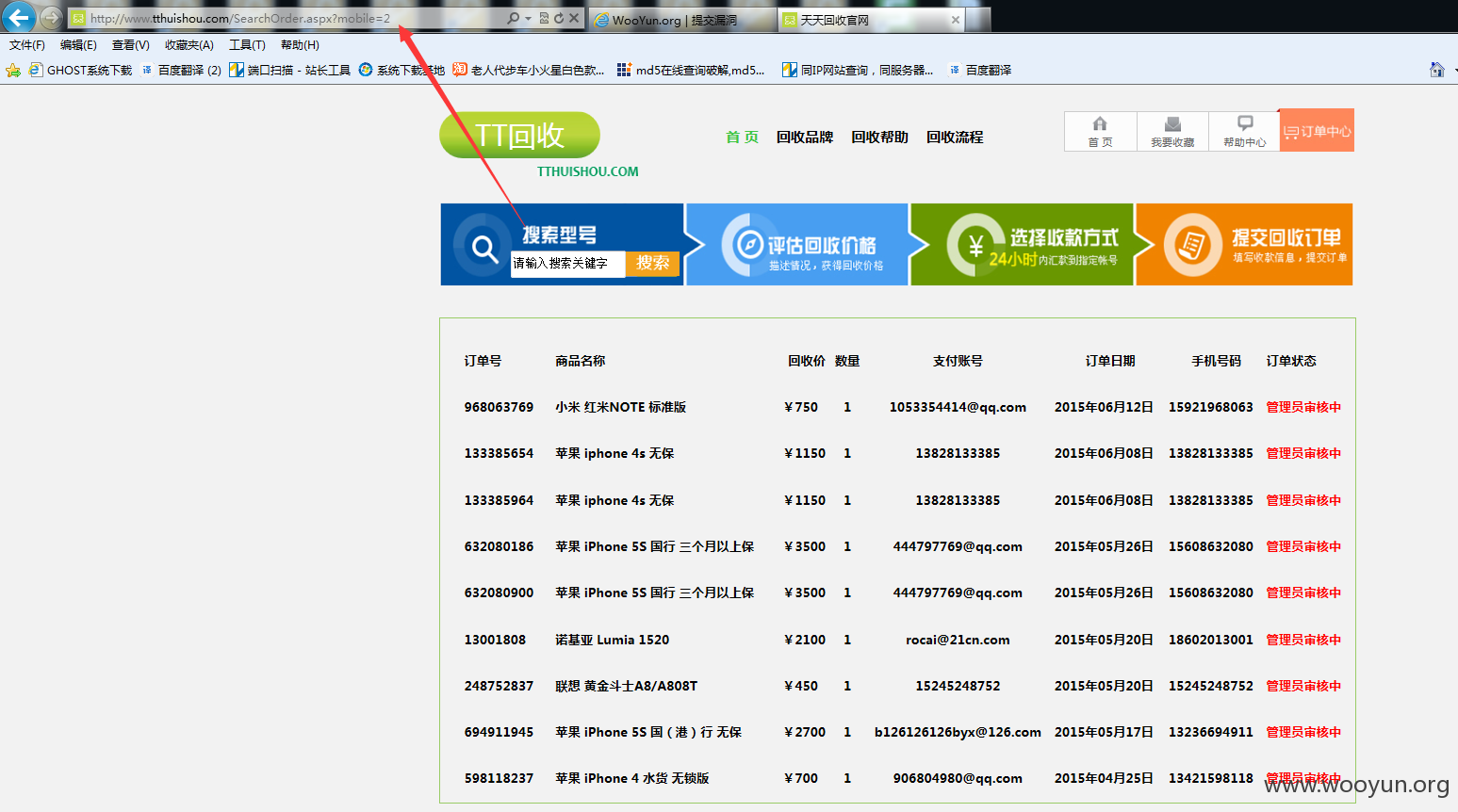Click phone number 15921968063
Screen dimensions: 1458x812
pos(1211,407)
